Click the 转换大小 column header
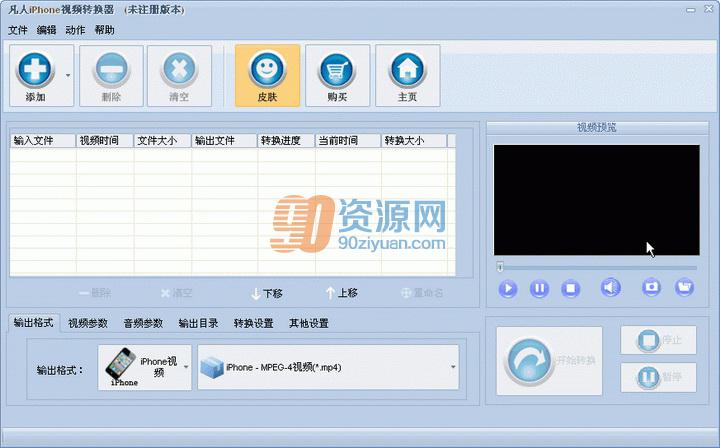Screen dimensions: 720x448 pos(414,140)
